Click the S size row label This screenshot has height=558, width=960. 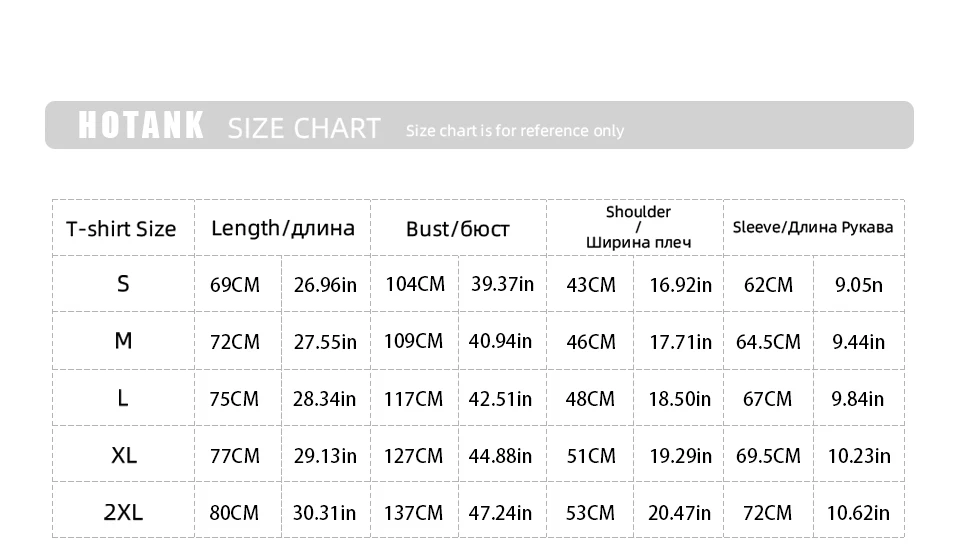[123, 284]
